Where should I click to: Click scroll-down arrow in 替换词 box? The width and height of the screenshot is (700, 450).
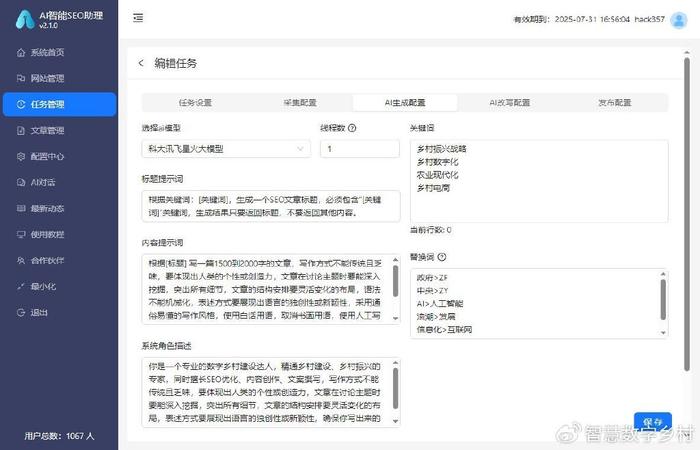click(x=663, y=333)
